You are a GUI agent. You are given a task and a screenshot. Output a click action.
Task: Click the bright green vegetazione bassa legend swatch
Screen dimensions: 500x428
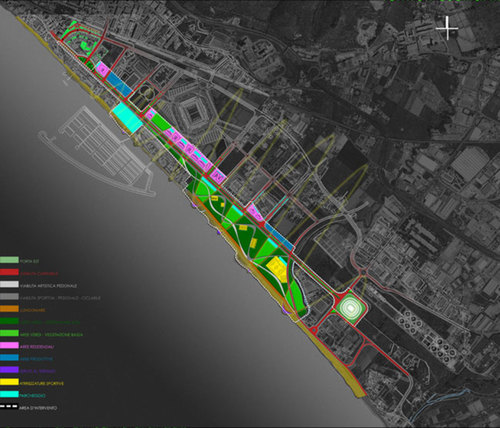9,333
